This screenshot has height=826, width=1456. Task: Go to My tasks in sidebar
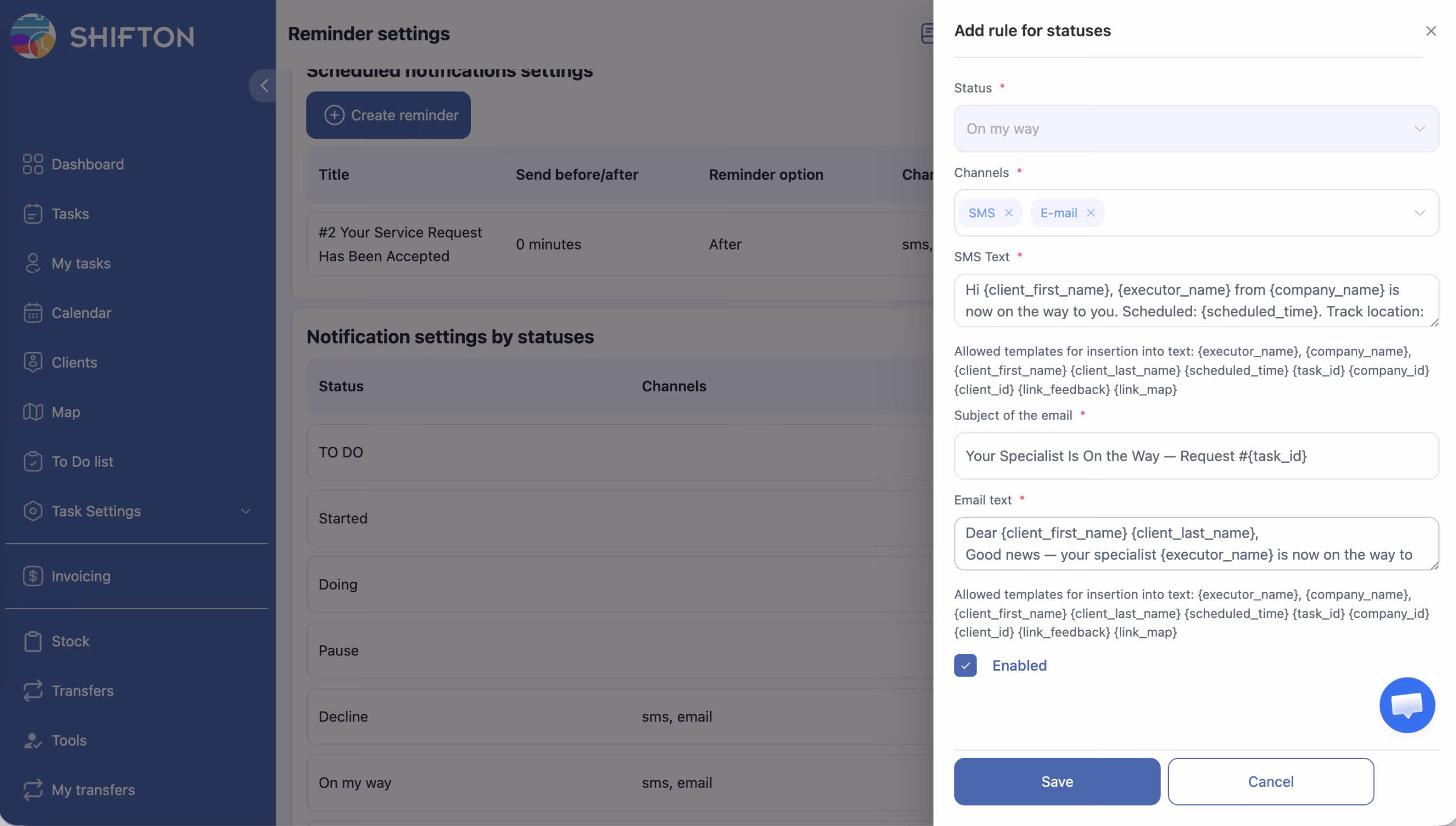tap(81, 263)
